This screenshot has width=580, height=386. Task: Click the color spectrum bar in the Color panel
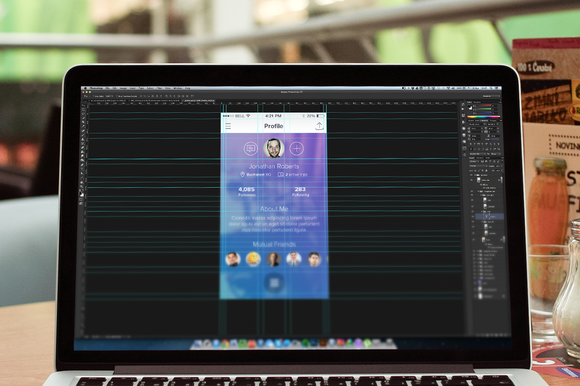pyautogui.click(x=483, y=117)
